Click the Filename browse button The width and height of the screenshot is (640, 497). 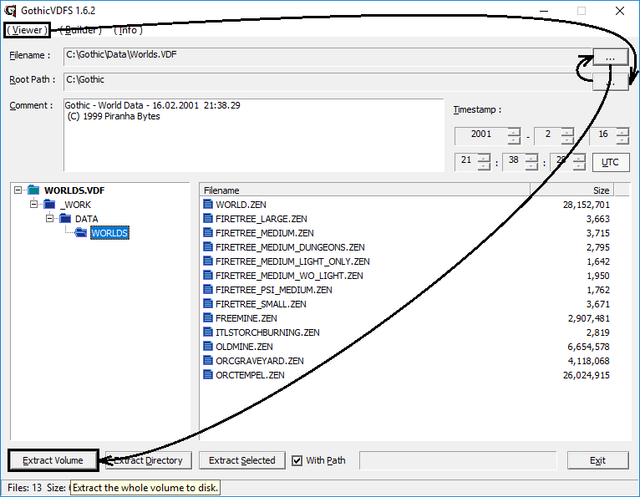point(610,57)
